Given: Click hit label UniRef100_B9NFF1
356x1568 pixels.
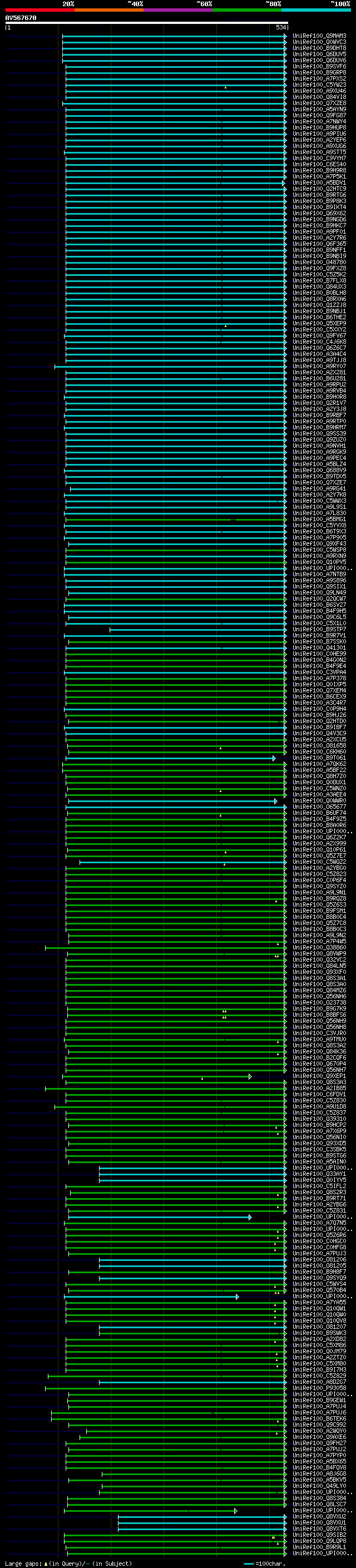Looking at the screenshot, I should point(319,250).
